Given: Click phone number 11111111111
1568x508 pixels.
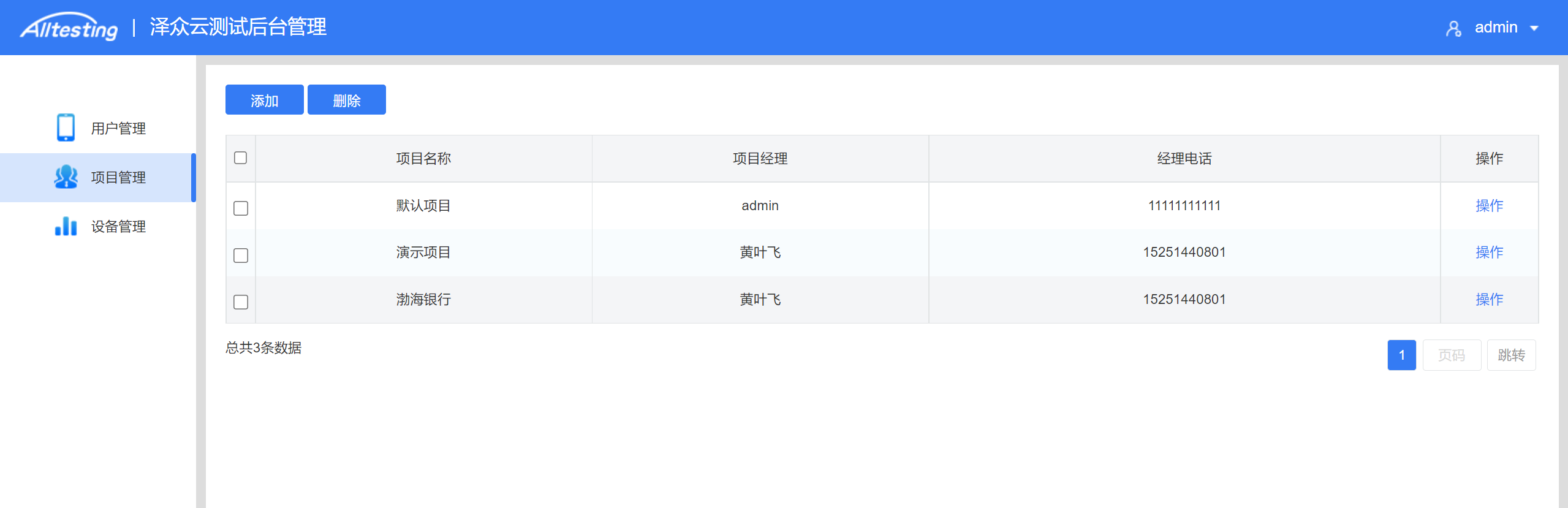Looking at the screenshot, I should pos(1184,205).
